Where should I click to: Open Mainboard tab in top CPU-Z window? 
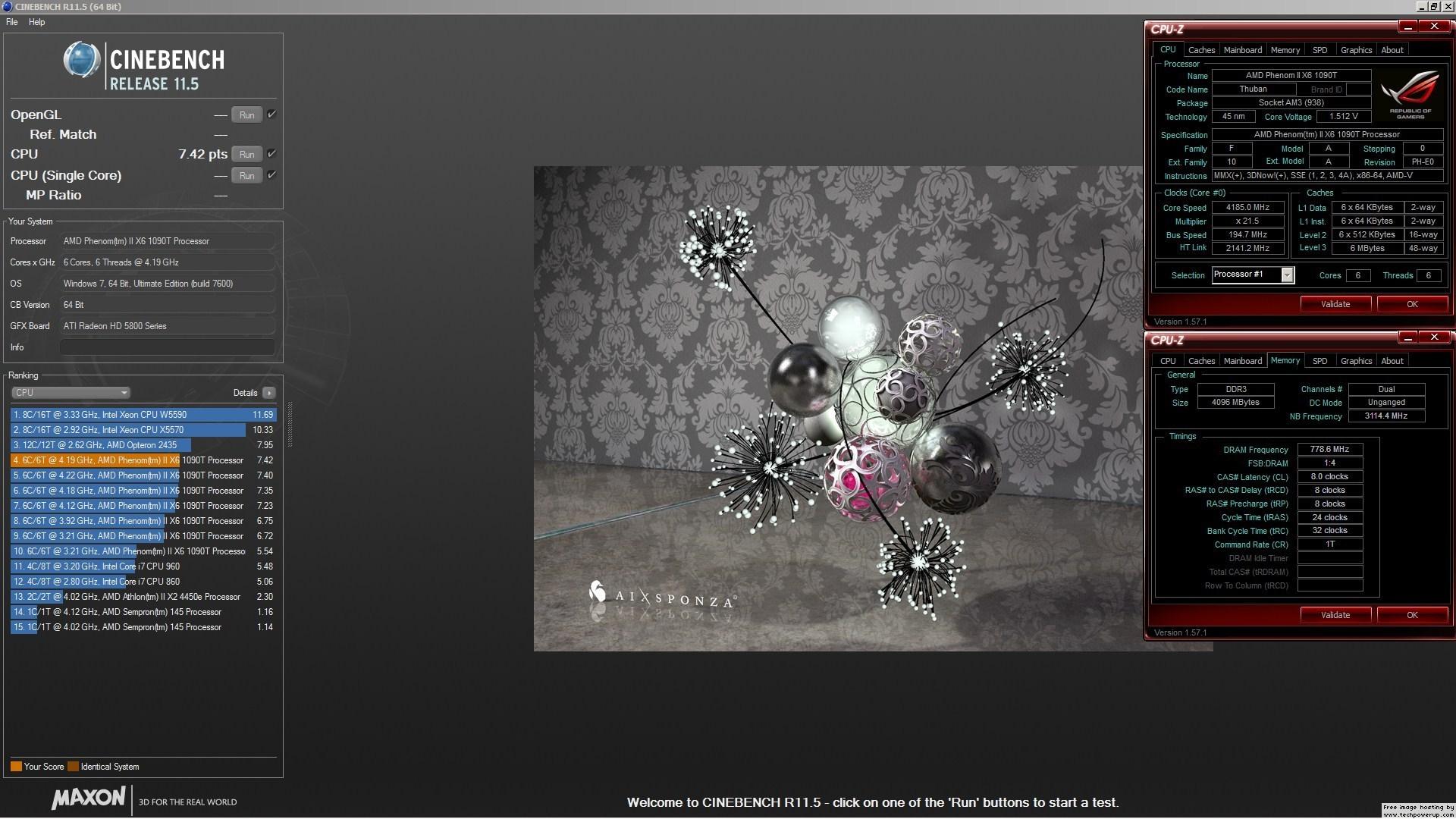point(1243,50)
